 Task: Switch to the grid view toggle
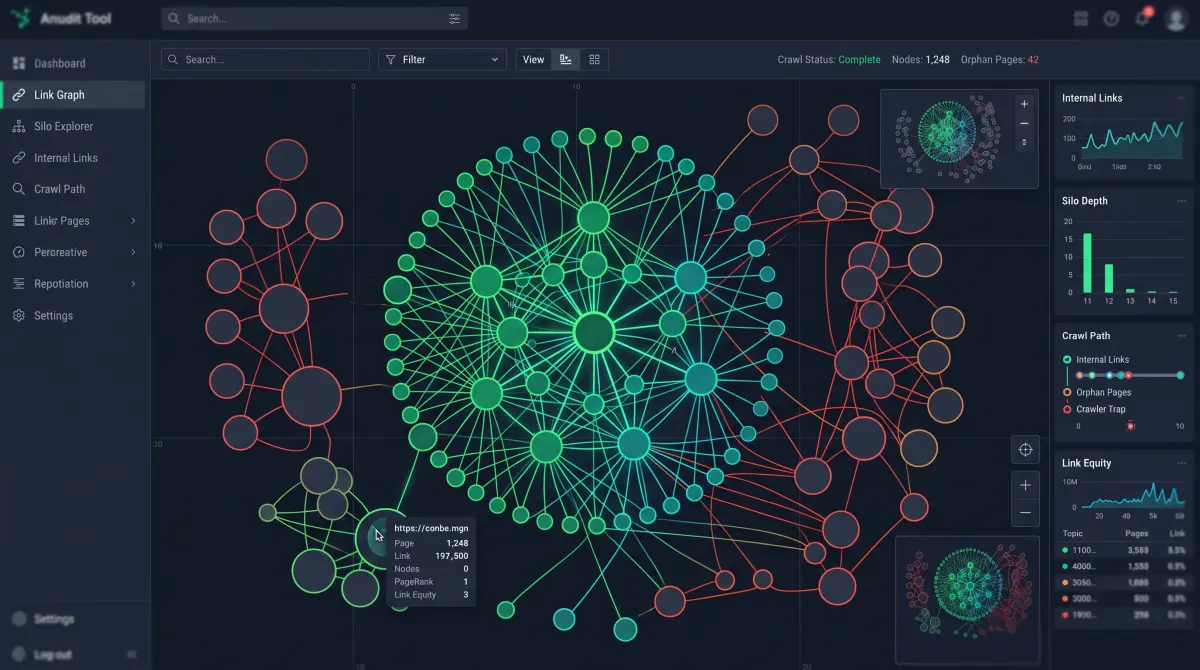594,60
